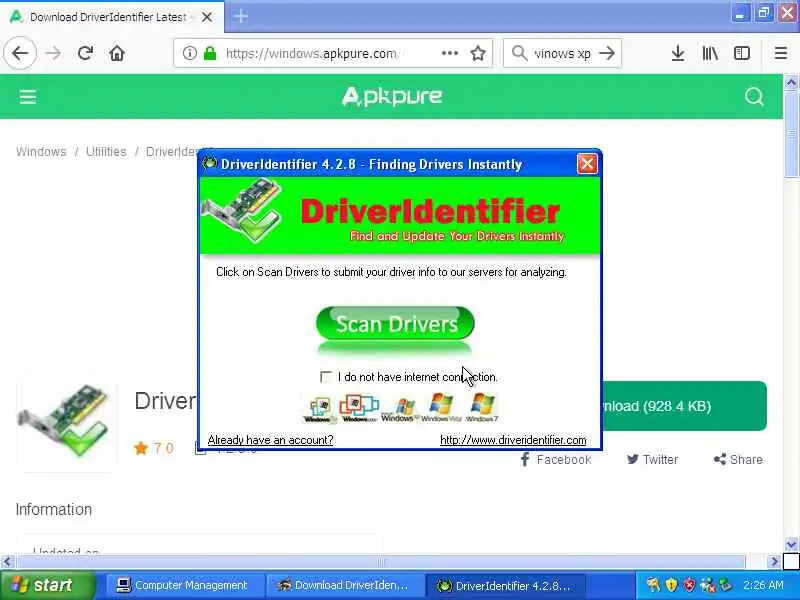The width and height of the screenshot is (800, 600).
Task: Open the page actions three-dots menu
Action: pyautogui.click(x=449, y=53)
